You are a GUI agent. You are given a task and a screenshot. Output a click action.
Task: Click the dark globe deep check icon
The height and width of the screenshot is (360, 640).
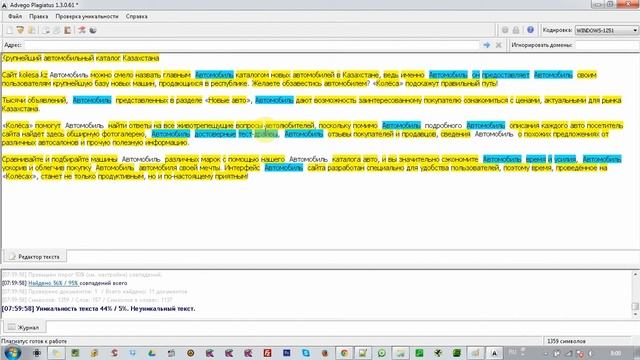[x=93, y=30]
